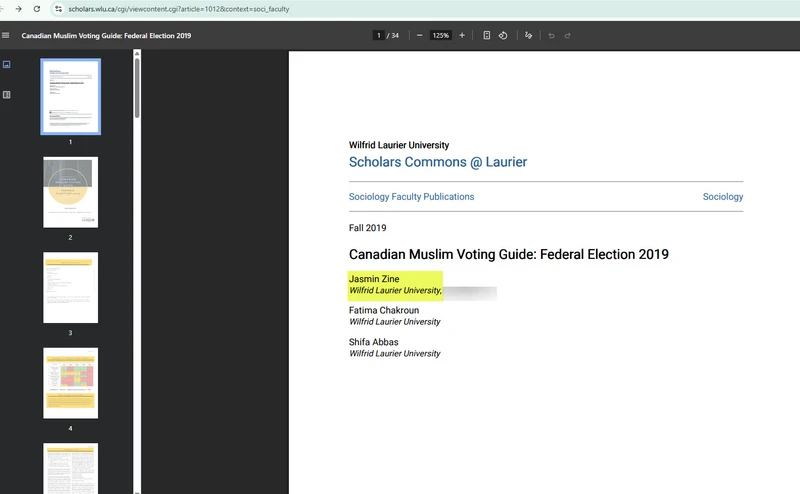Click the text 'Wilfrid Laurier University' heading
This screenshot has height=494, width=800.
click(399, 145)
